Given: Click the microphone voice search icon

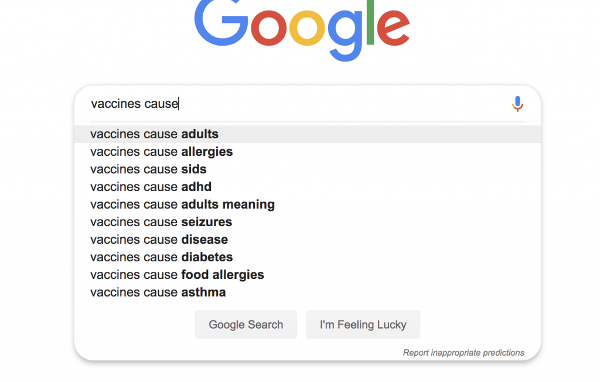Looking at the screenshot, I should [517, 104].
